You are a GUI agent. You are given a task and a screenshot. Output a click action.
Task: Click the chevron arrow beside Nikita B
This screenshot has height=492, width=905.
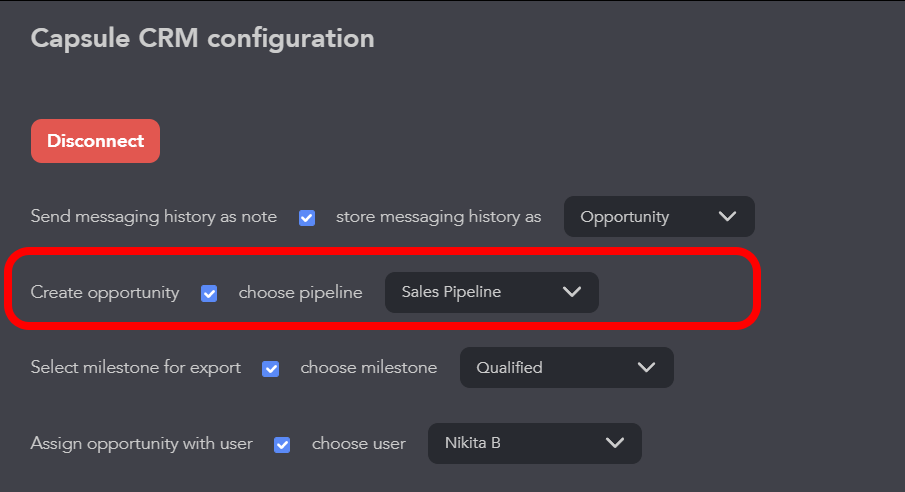(x=615, y=443)
